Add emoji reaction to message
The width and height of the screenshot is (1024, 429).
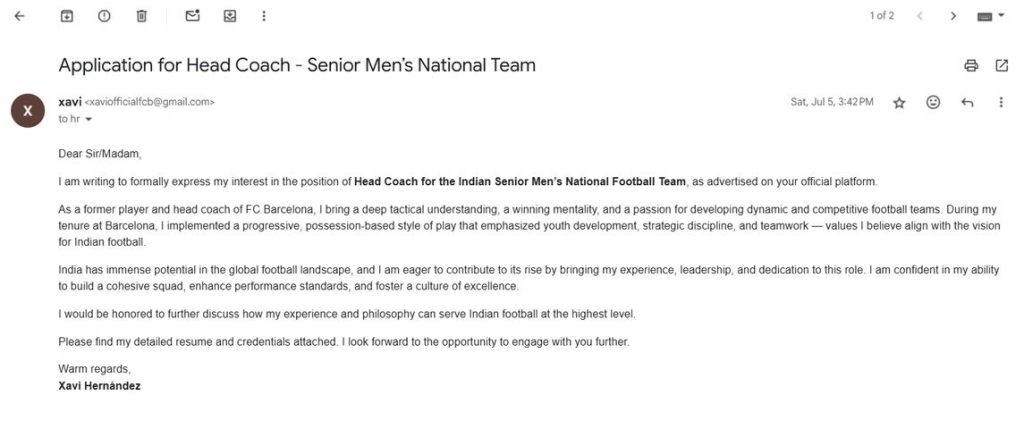(x=933, y=102)
